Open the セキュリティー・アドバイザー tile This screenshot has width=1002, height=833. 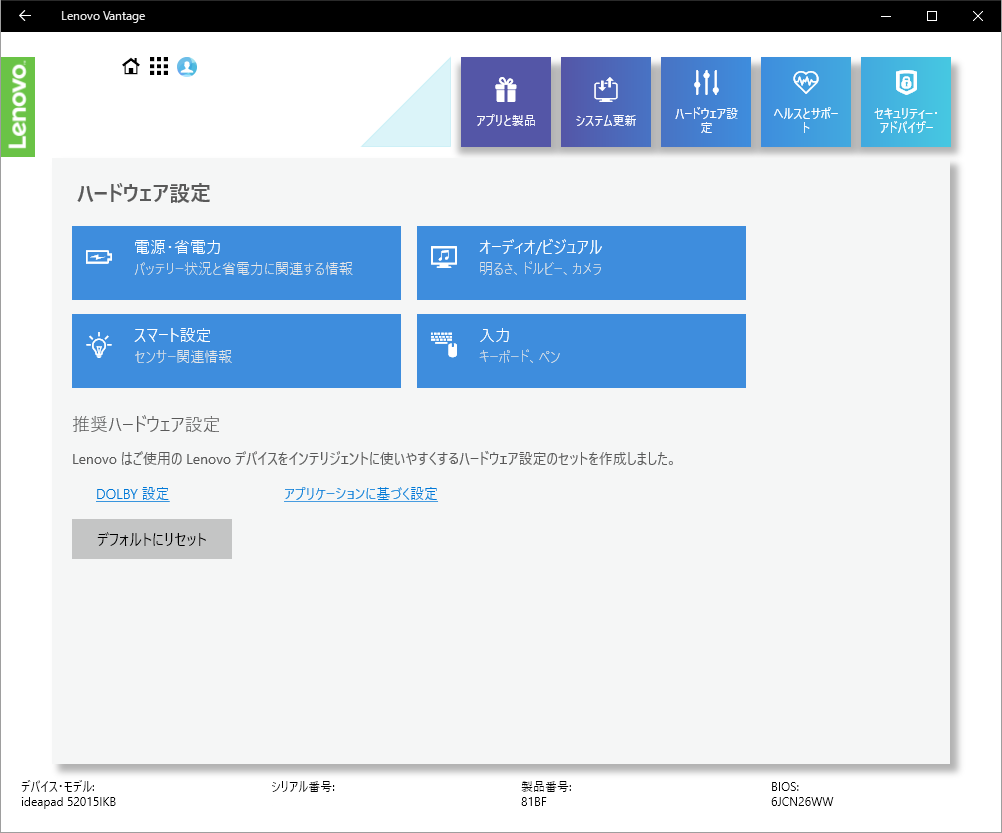click(x=906, y=102)
